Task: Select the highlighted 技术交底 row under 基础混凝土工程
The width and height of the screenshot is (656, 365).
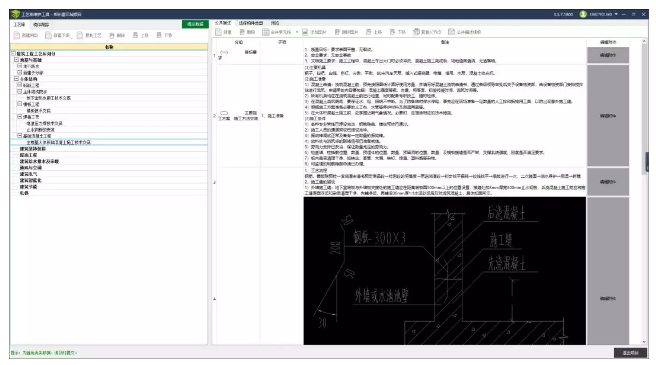Action: click(59, 142)
